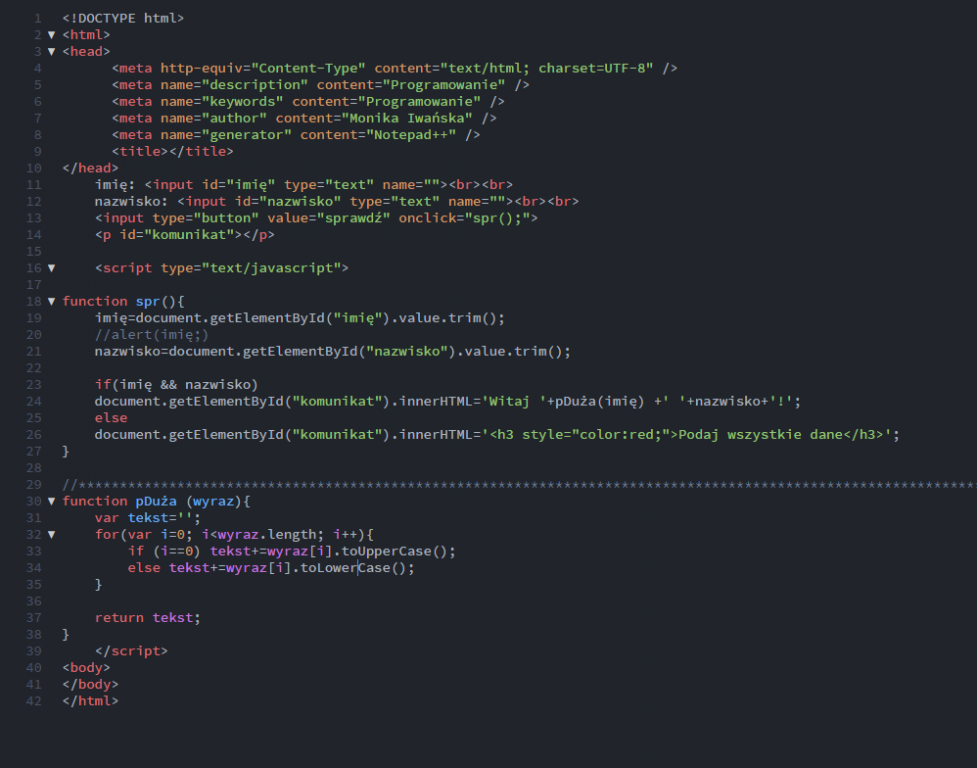Click the "charset=UTF-8" text in the meta tag

(592, 68)
